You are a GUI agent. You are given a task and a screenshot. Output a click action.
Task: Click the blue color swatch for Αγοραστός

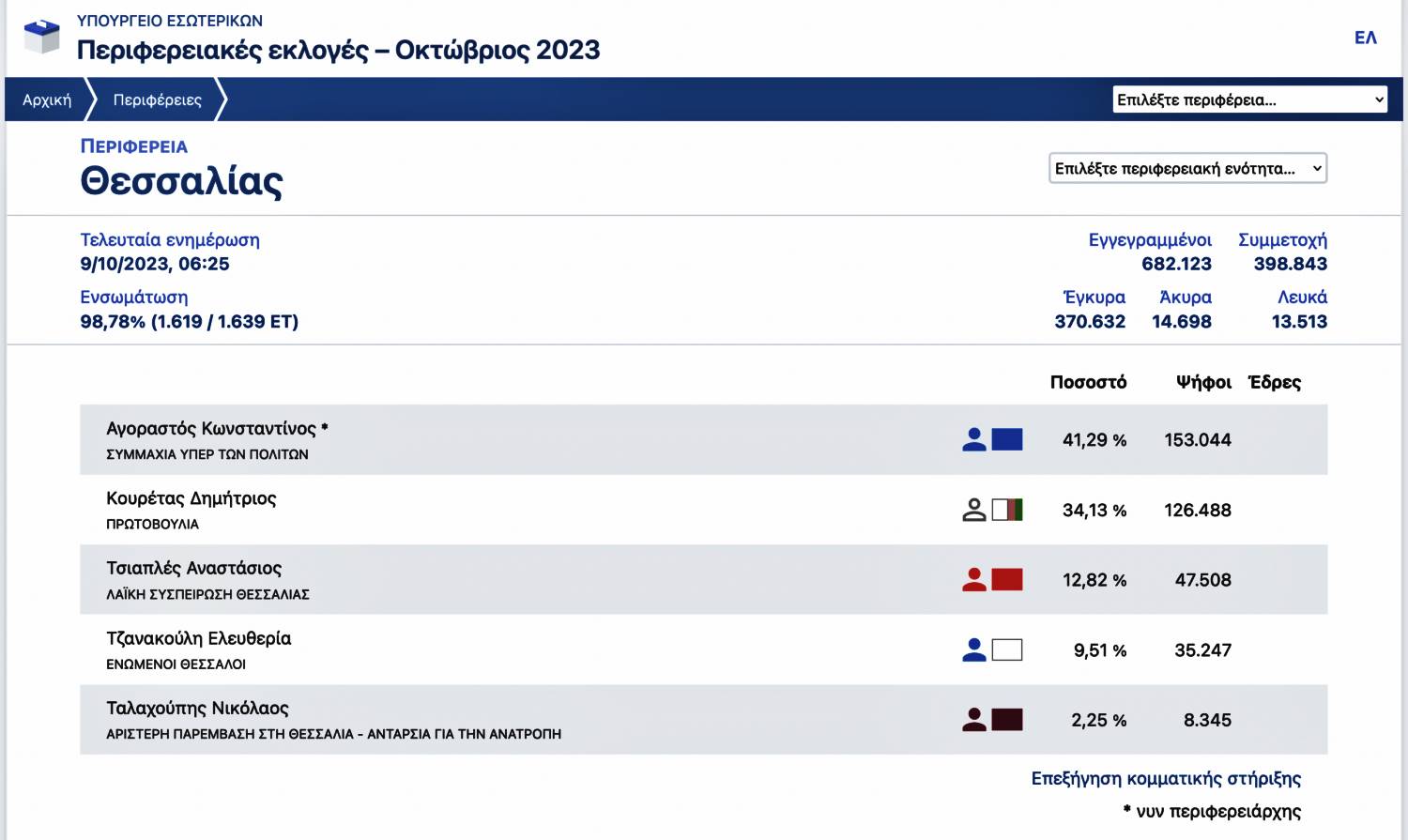click(1007, 439)
